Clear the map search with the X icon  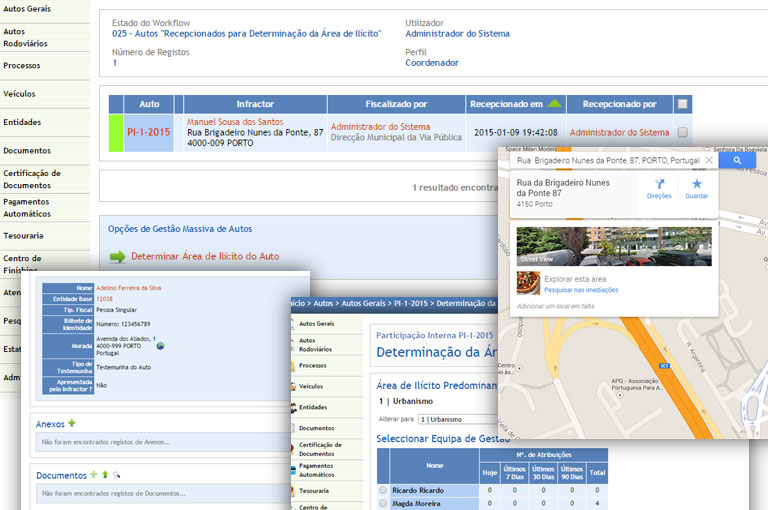[709, 160]
